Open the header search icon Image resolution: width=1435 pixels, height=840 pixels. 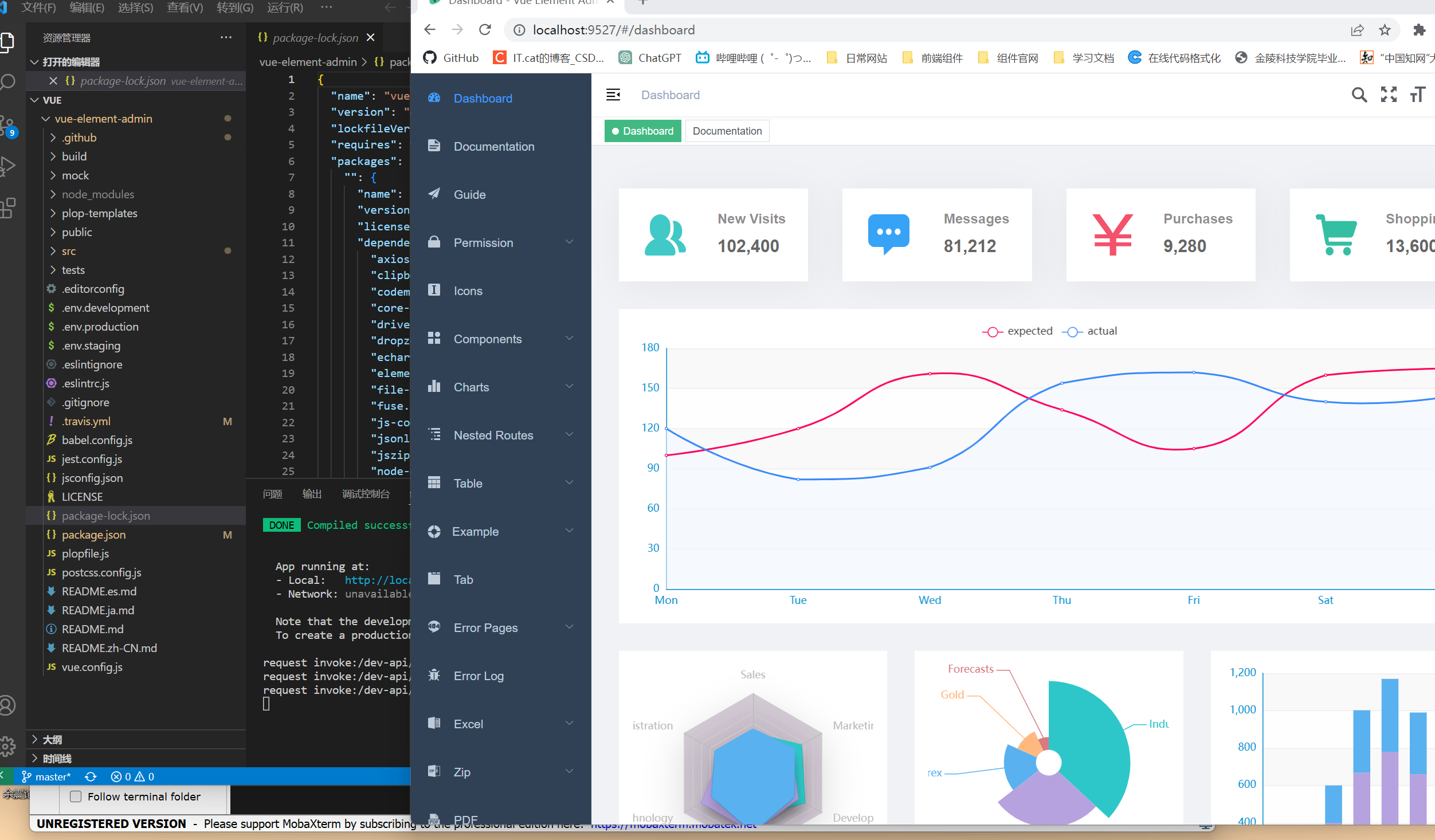pos(1359,95)
